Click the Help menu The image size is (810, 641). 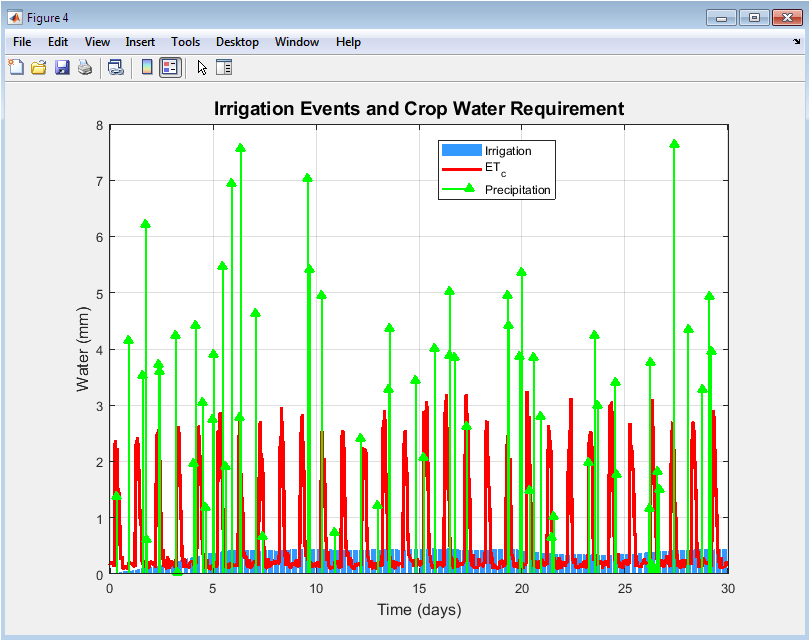[x=348, y=42]
